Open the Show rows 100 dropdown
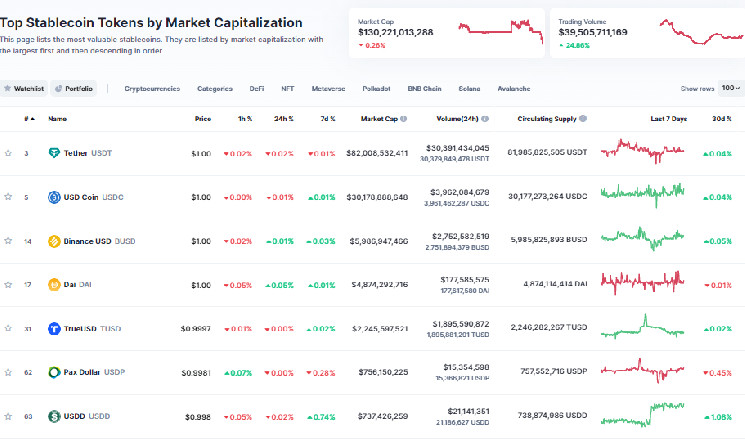 pyautogui.click(x=730, y=88)
